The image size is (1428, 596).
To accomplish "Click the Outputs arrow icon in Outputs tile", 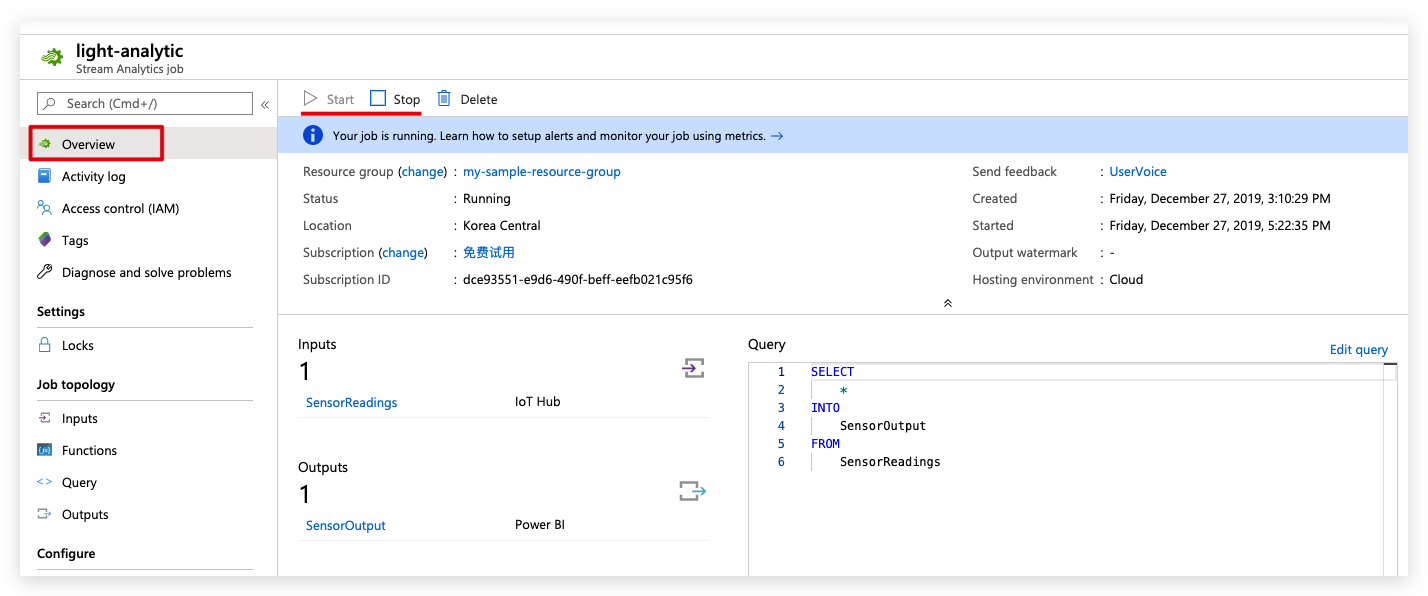I will pyautogui.click(x=692, y=491).
